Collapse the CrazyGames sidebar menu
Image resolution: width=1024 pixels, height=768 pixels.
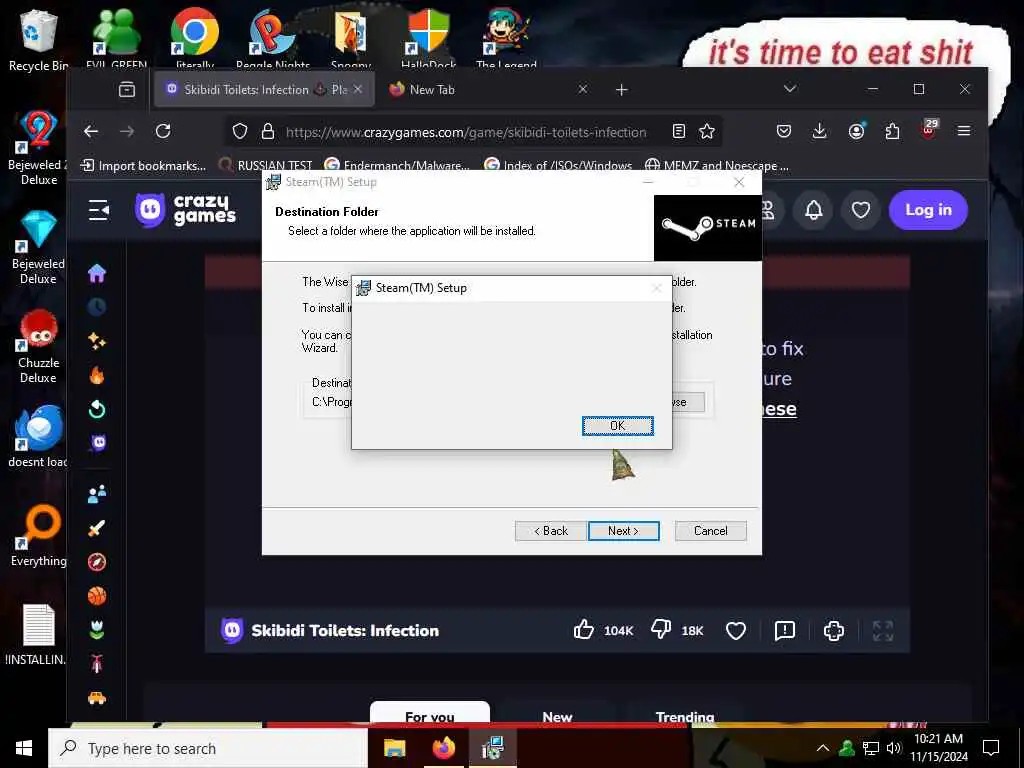[99, 210]
